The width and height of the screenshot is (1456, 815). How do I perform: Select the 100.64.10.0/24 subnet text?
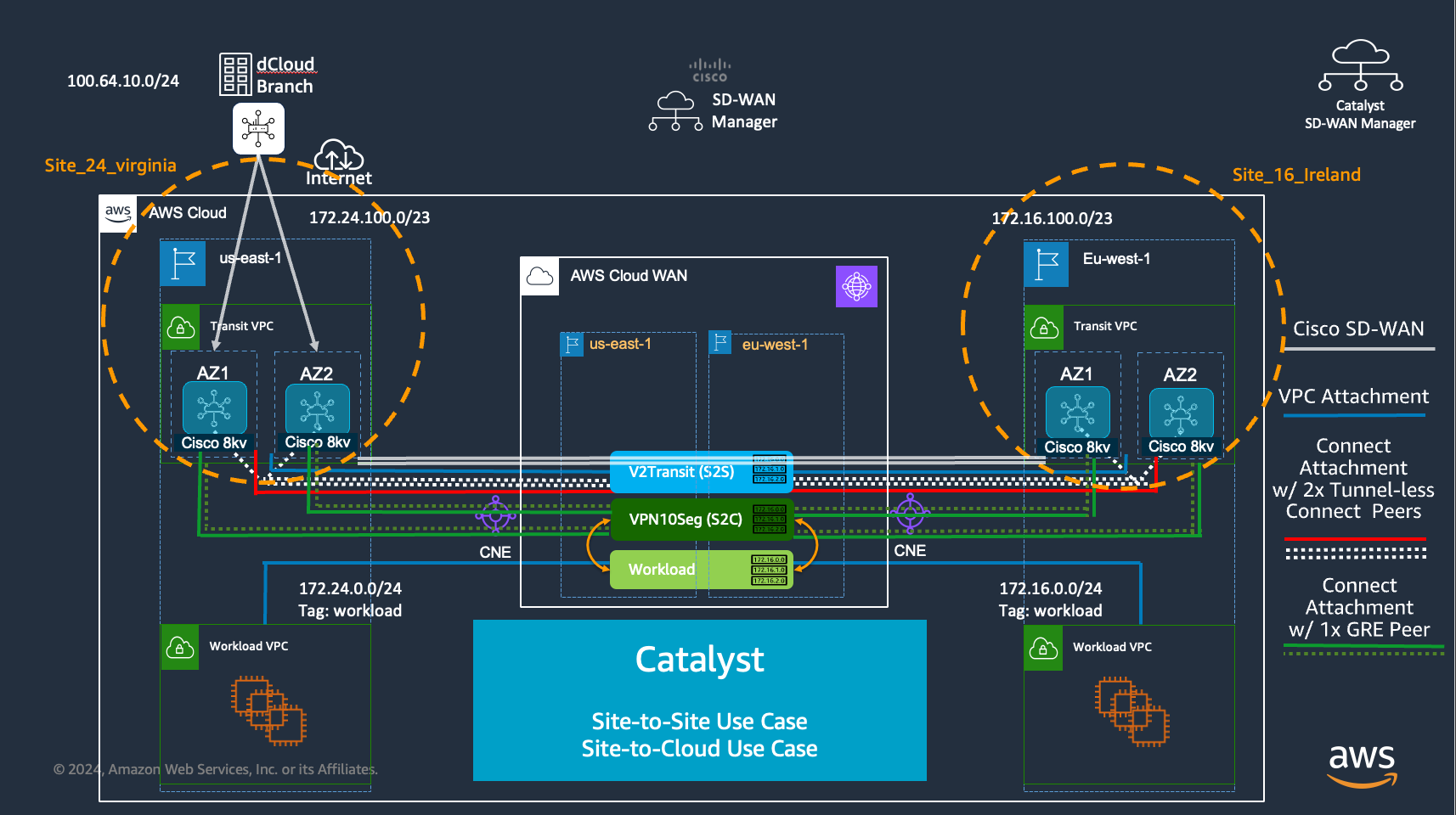pos(123,81)
